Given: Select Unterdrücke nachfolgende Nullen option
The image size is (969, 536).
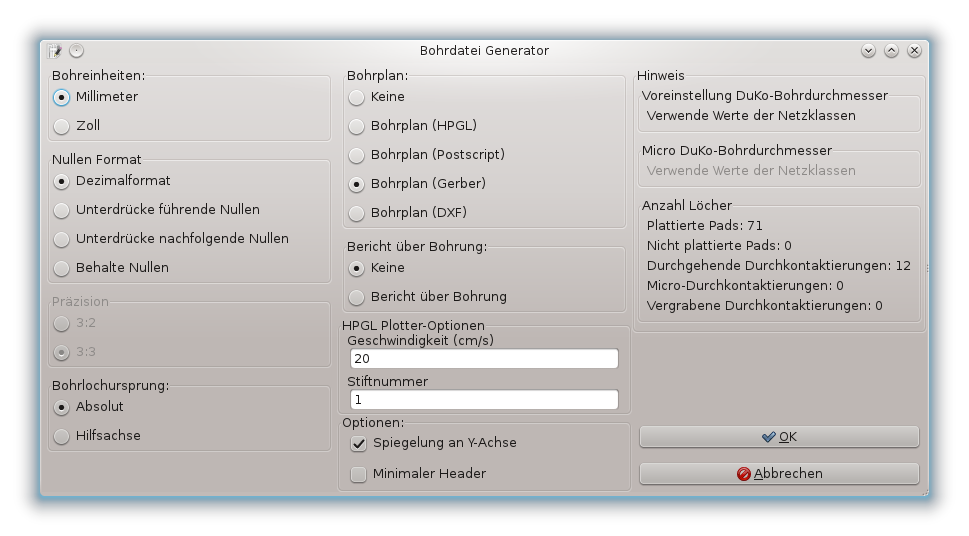Looking at the screenshot, I should pos(171,239).
